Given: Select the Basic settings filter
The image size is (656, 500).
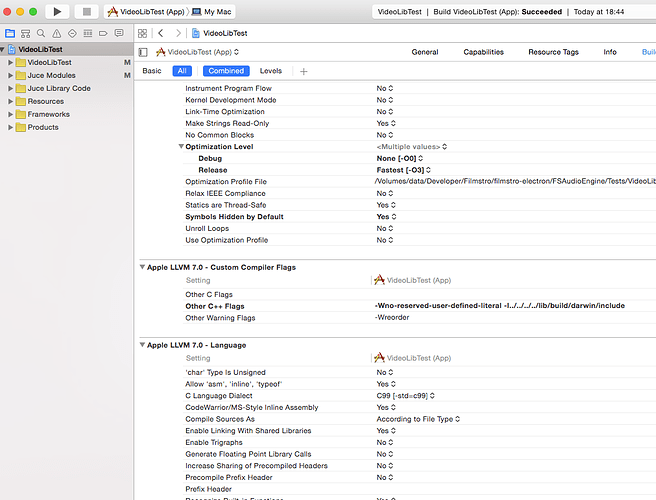Looking at the screenshot, I should [151, 71].
